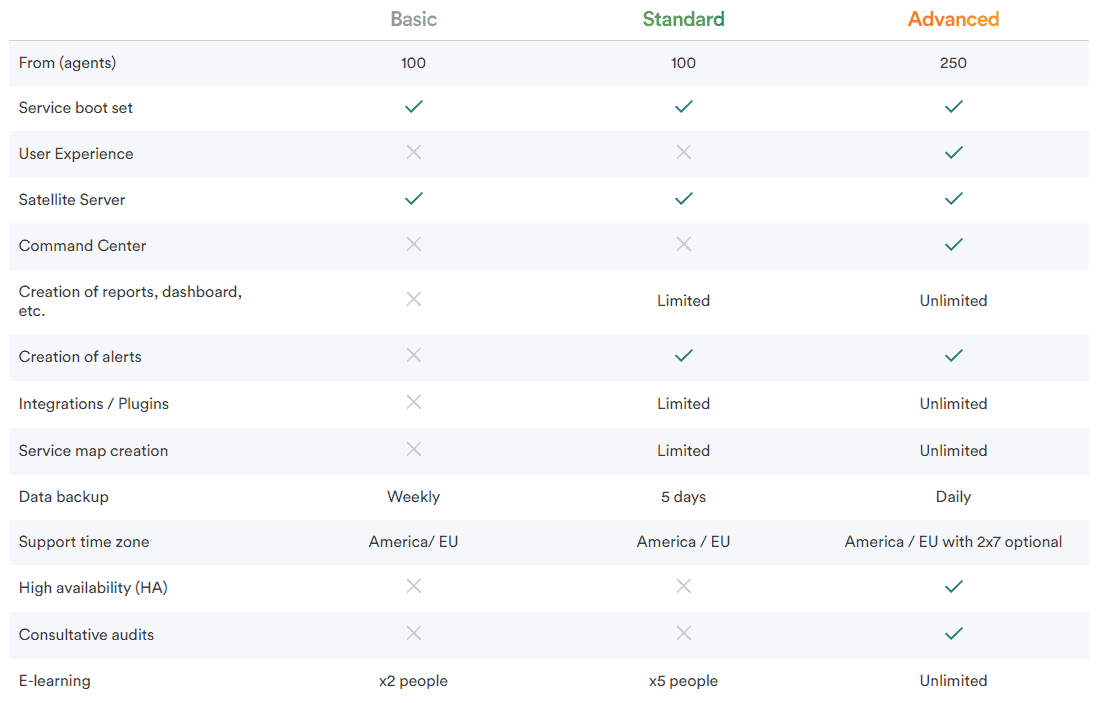This screenshot has height=703, width=1097.
Task: Click the Advanced checkmark for Consultative audits
Action: (x=953, y=634)
